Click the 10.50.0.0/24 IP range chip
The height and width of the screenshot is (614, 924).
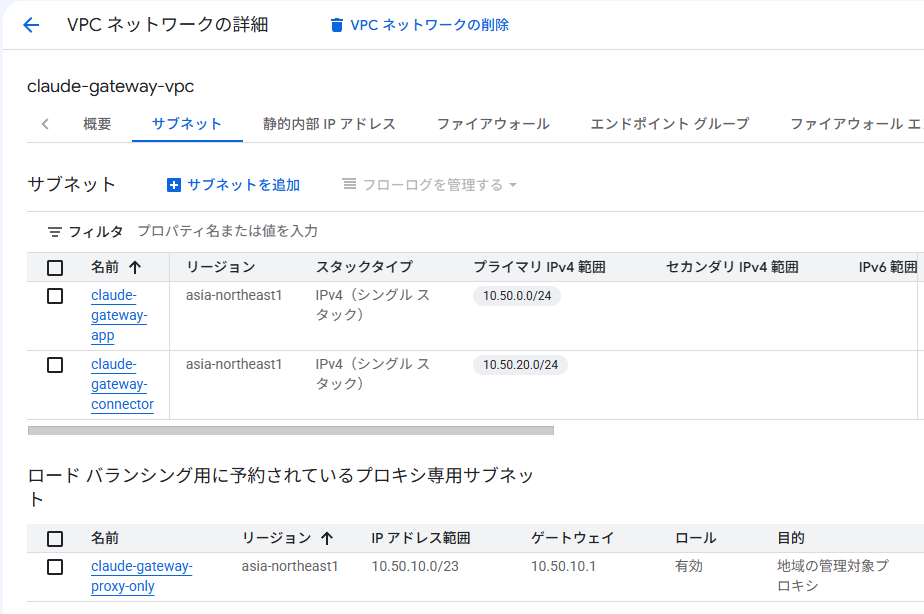point(517,296)
